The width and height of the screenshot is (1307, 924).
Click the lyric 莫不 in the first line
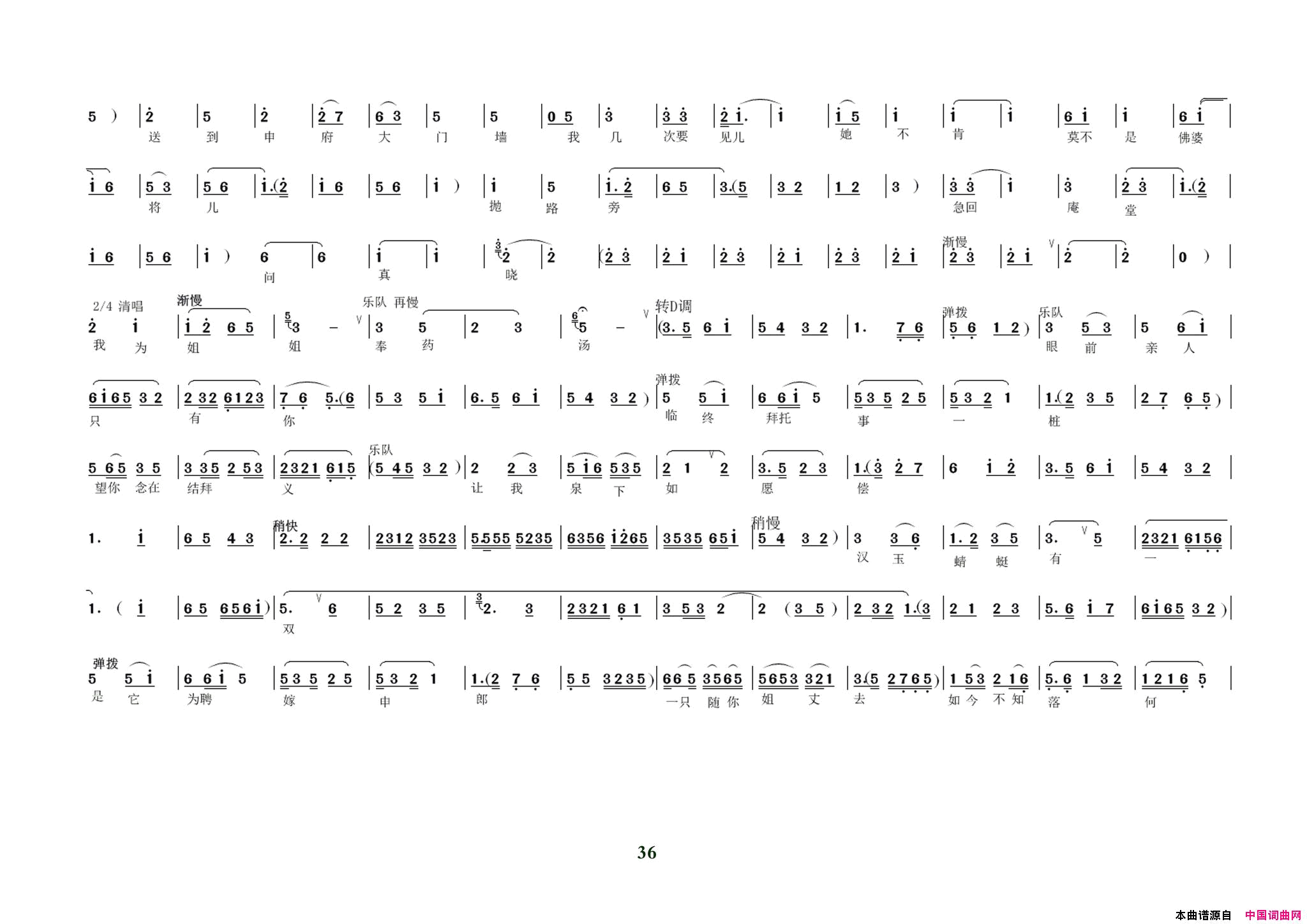(1080, 137)
